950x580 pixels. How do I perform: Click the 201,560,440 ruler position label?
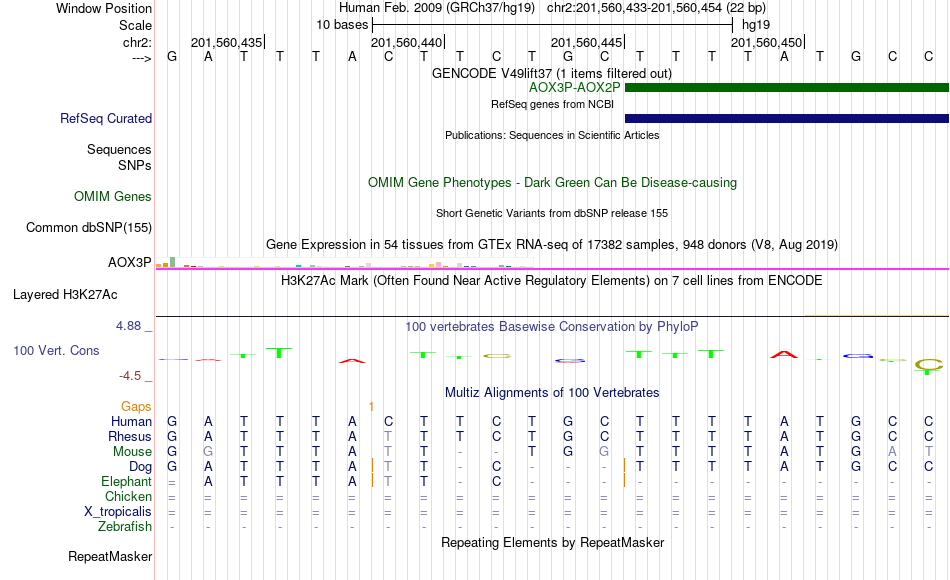coord(407,42)
